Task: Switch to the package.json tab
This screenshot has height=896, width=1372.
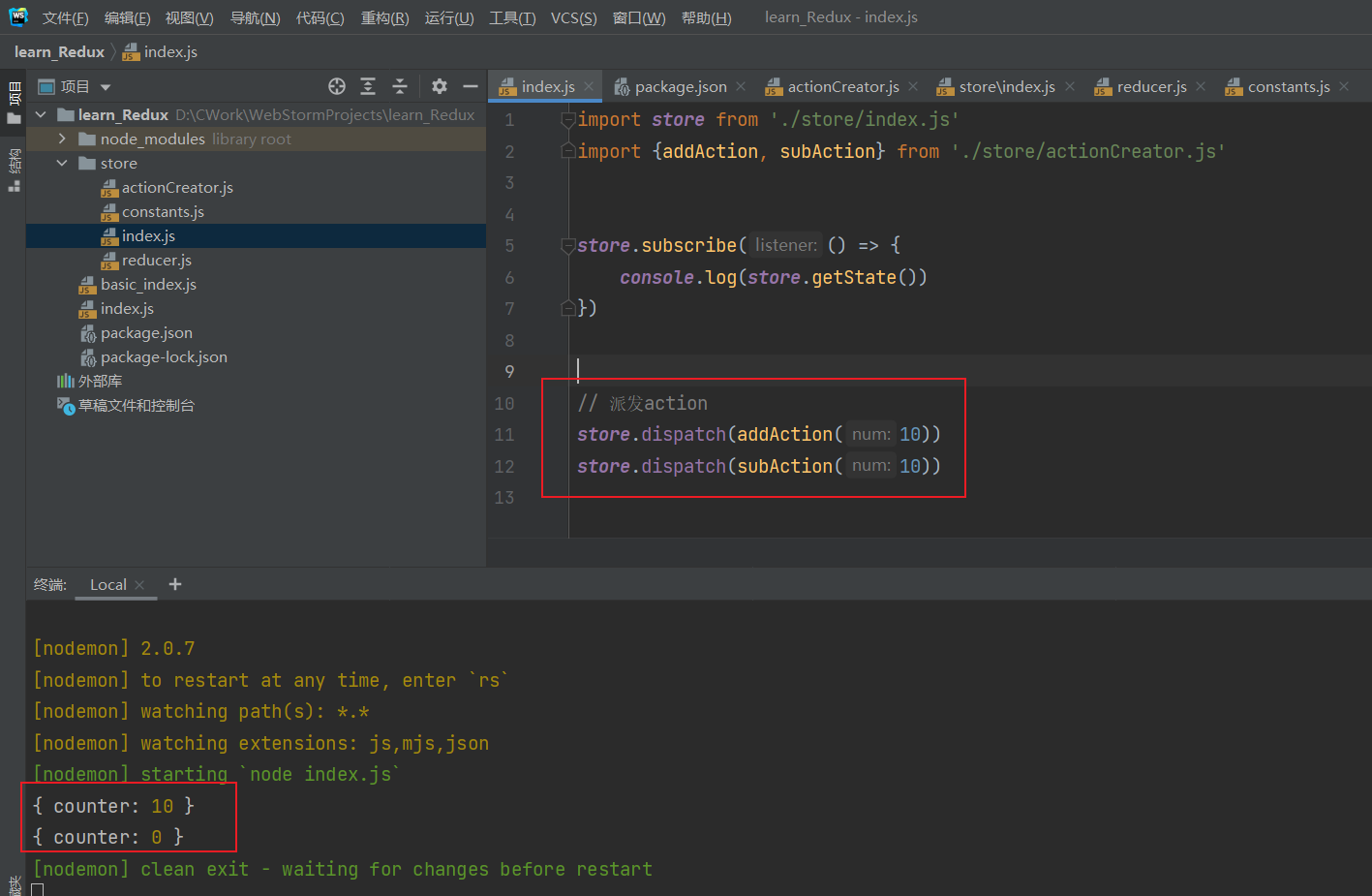Action: (680, 86)
